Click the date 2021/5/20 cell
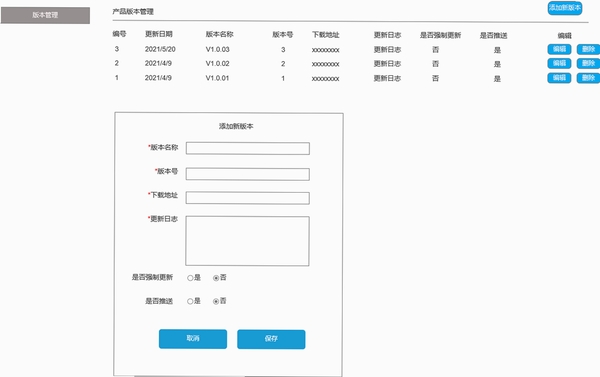This screenshot has width=600, height=377. click(x=160, y=49)
